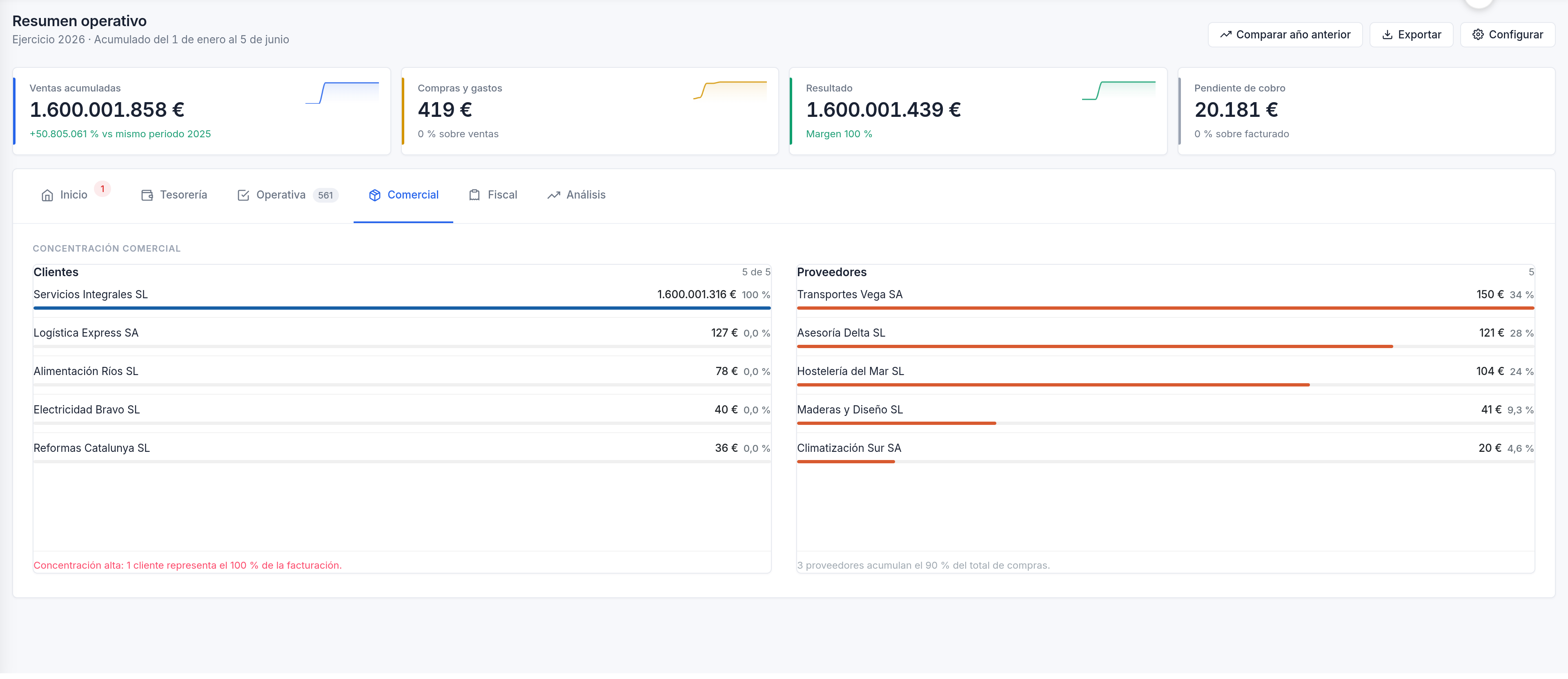
Task: Click the Exportar button
Action: tap(1411, 35)
